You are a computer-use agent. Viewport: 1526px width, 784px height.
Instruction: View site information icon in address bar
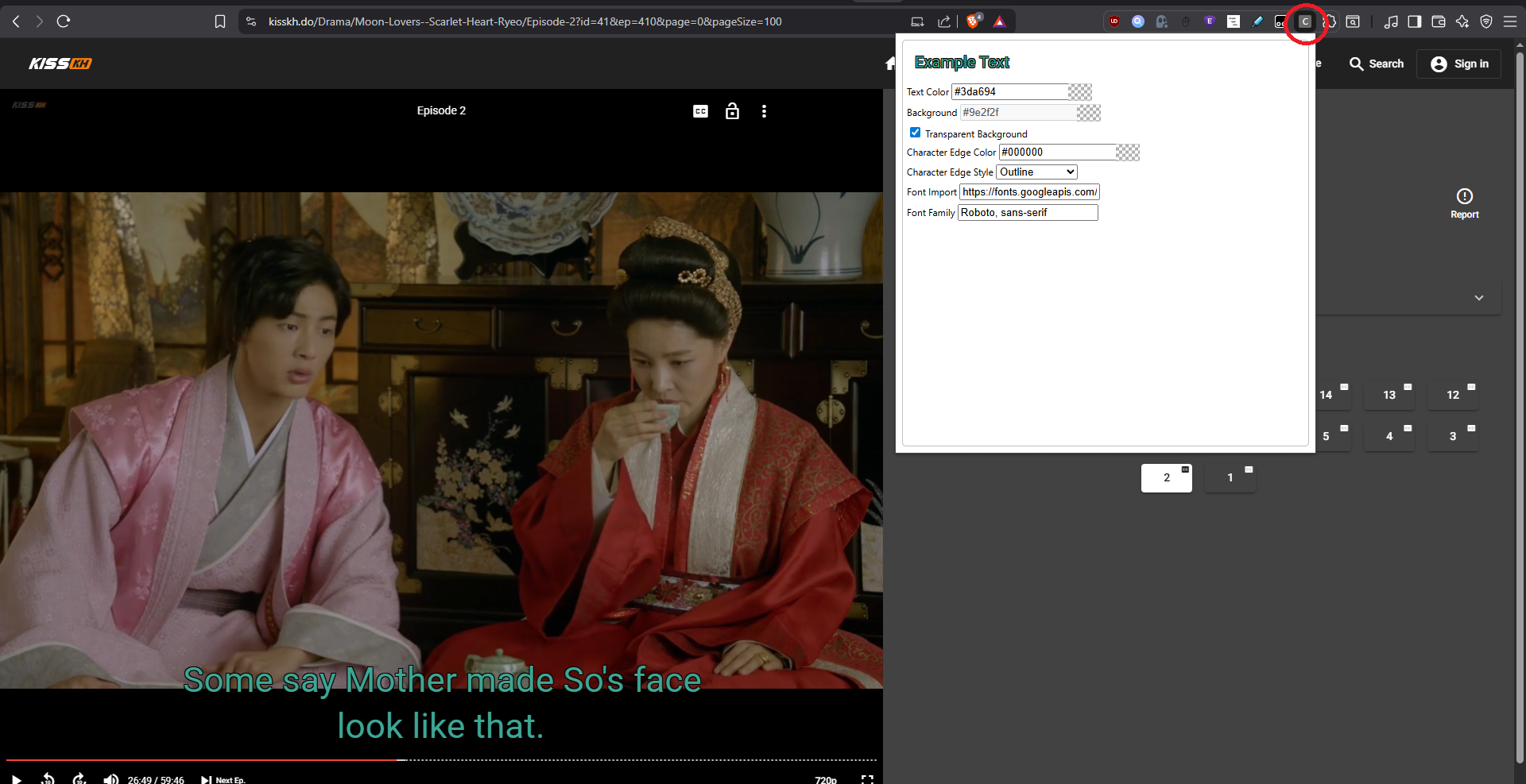251,21
